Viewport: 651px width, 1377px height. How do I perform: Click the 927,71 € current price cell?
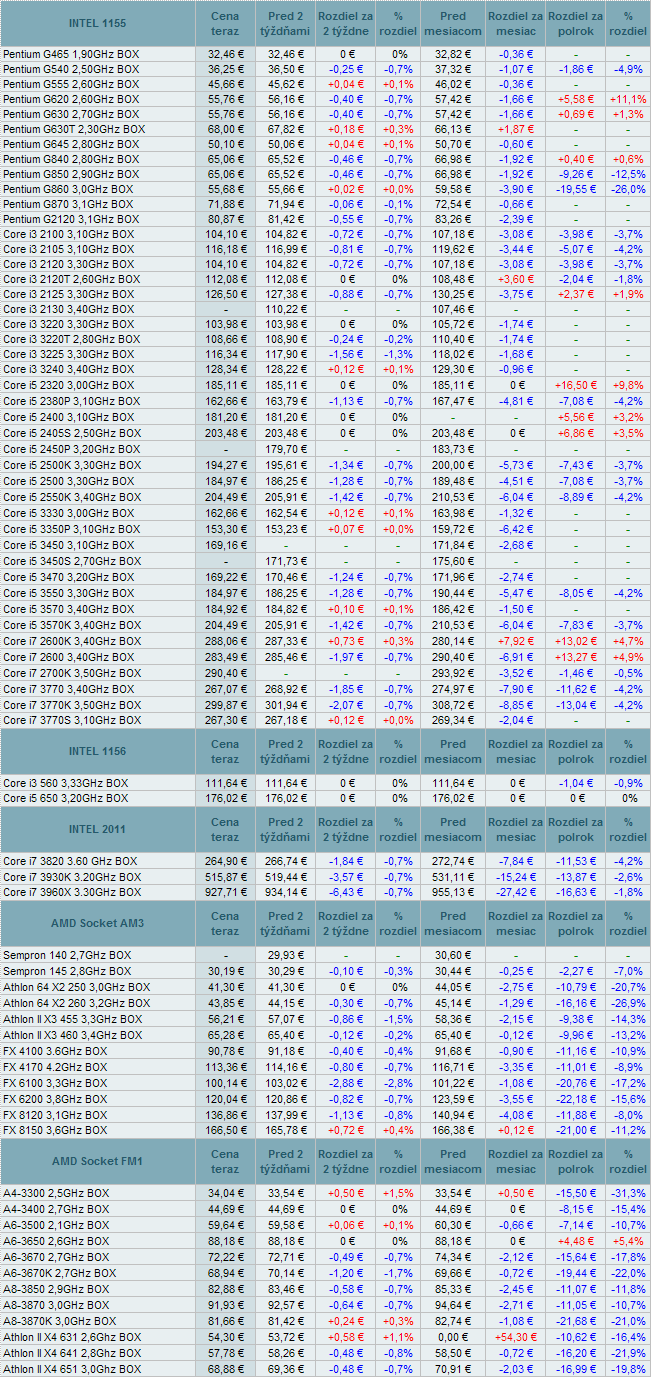click(226, 891)
